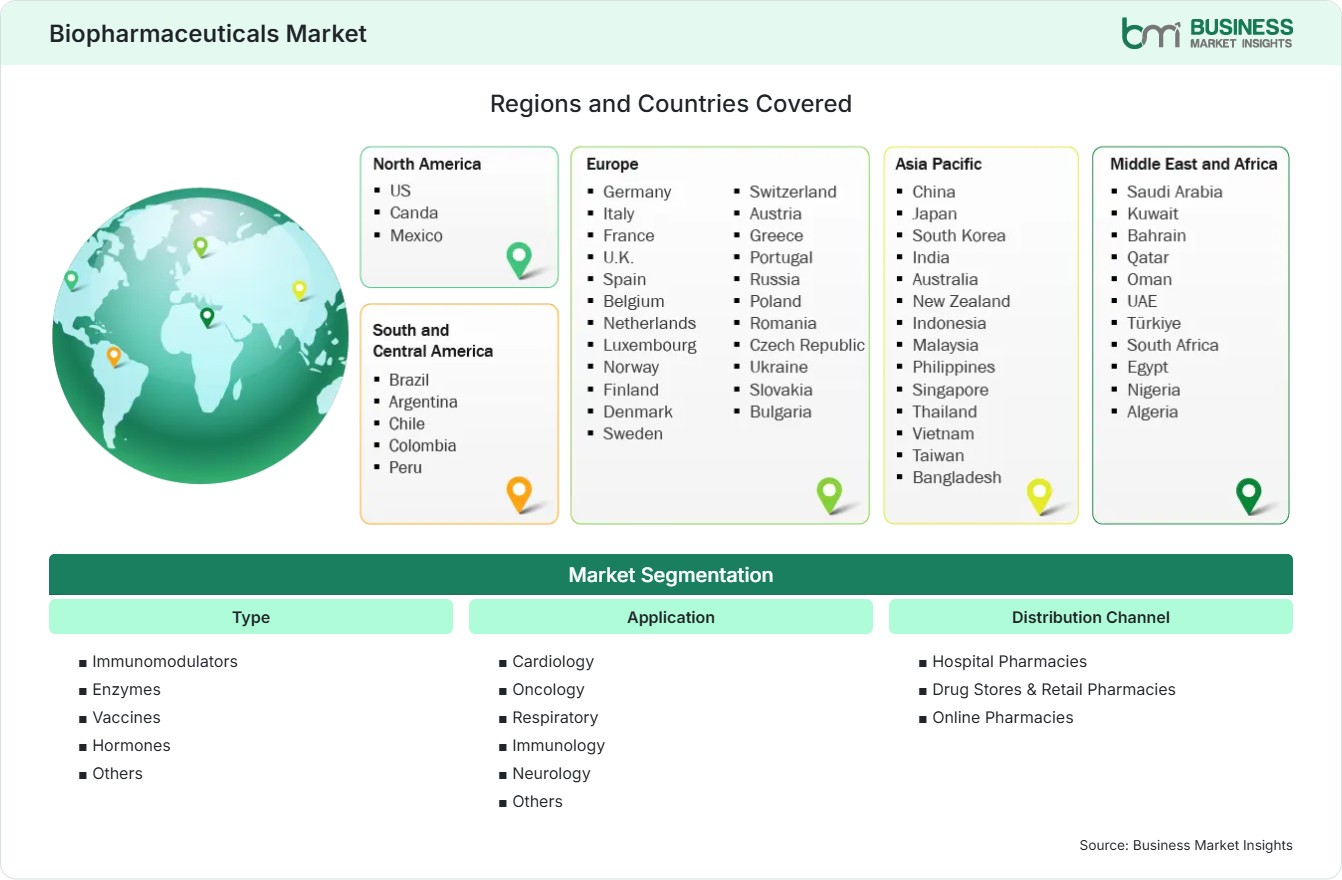Click Oncology under Application
This screenshot has width=1342, height=880.
(548, 690)
